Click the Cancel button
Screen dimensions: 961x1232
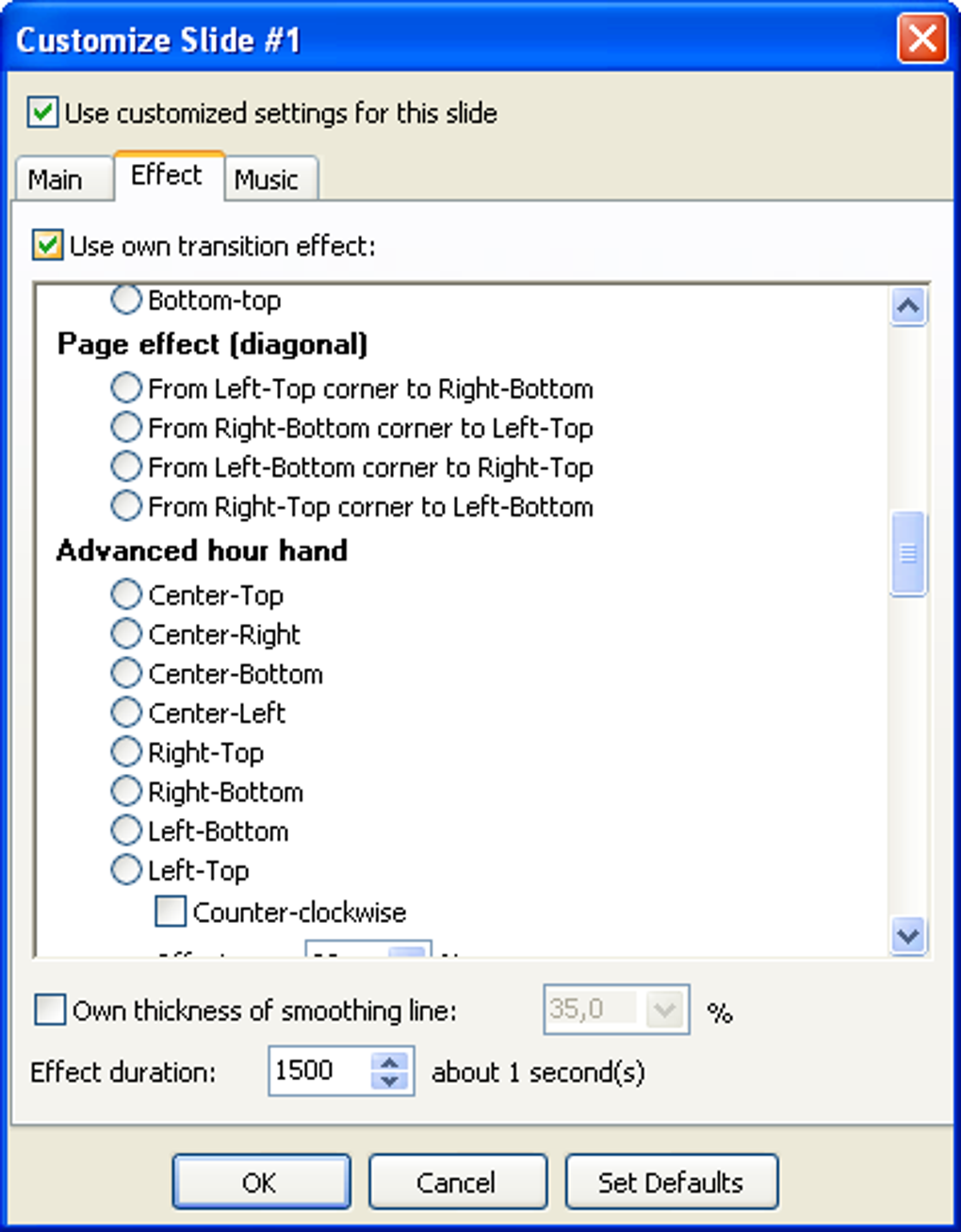pos(457,1182)
